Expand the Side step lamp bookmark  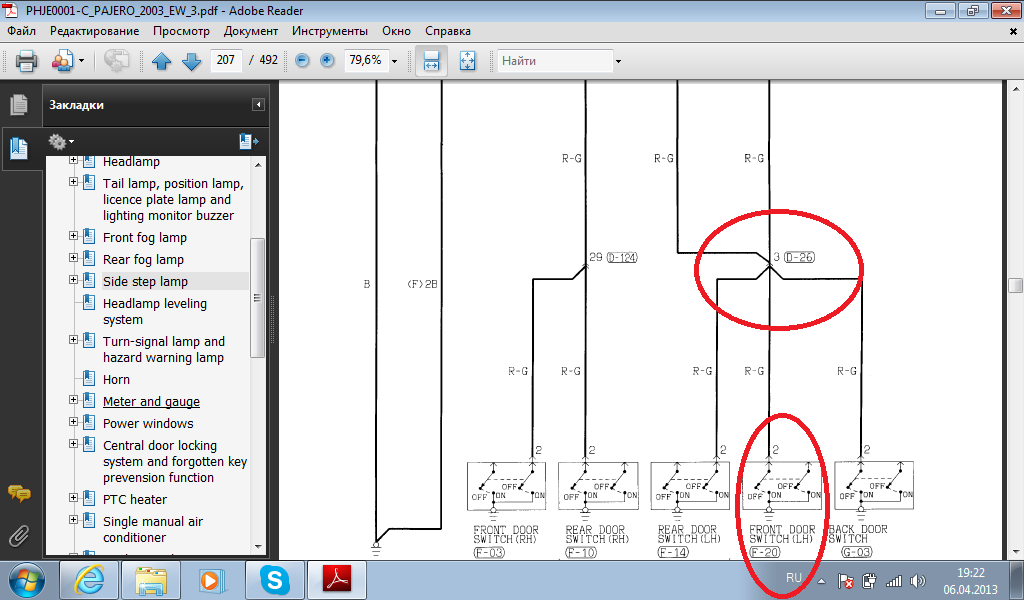(x=73, y=279)
